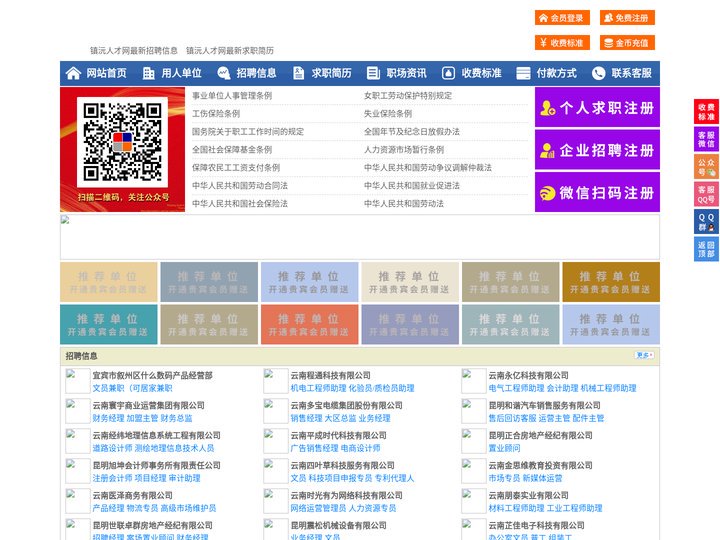Open 云南程通科技有限公司 company
Image resolution: width=720 pixels, height=540 pixels.
[x=331, y=375]
